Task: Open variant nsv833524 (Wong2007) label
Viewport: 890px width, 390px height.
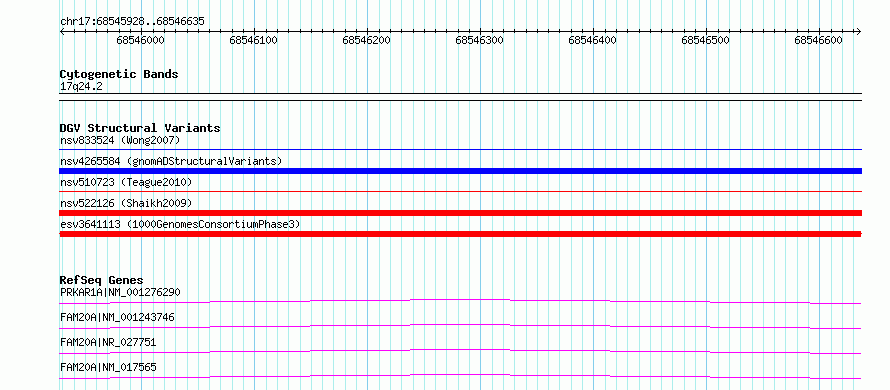Action: coord(120,140)
